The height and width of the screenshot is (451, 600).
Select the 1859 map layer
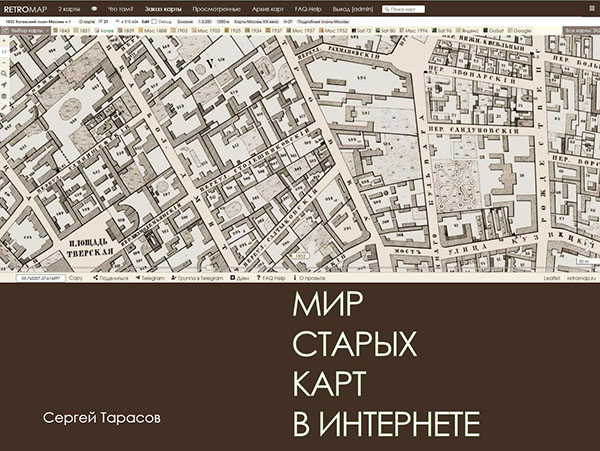click(126, 31)
